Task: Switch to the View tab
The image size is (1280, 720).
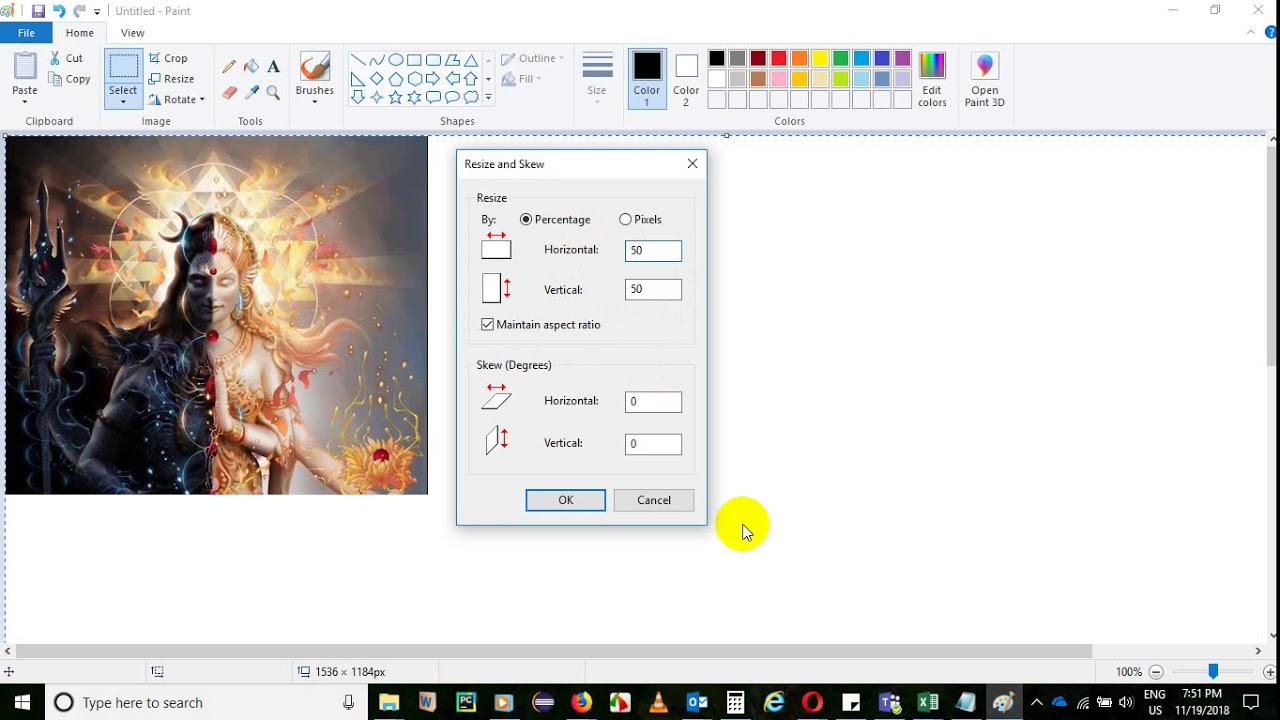Action: [133, 33]
